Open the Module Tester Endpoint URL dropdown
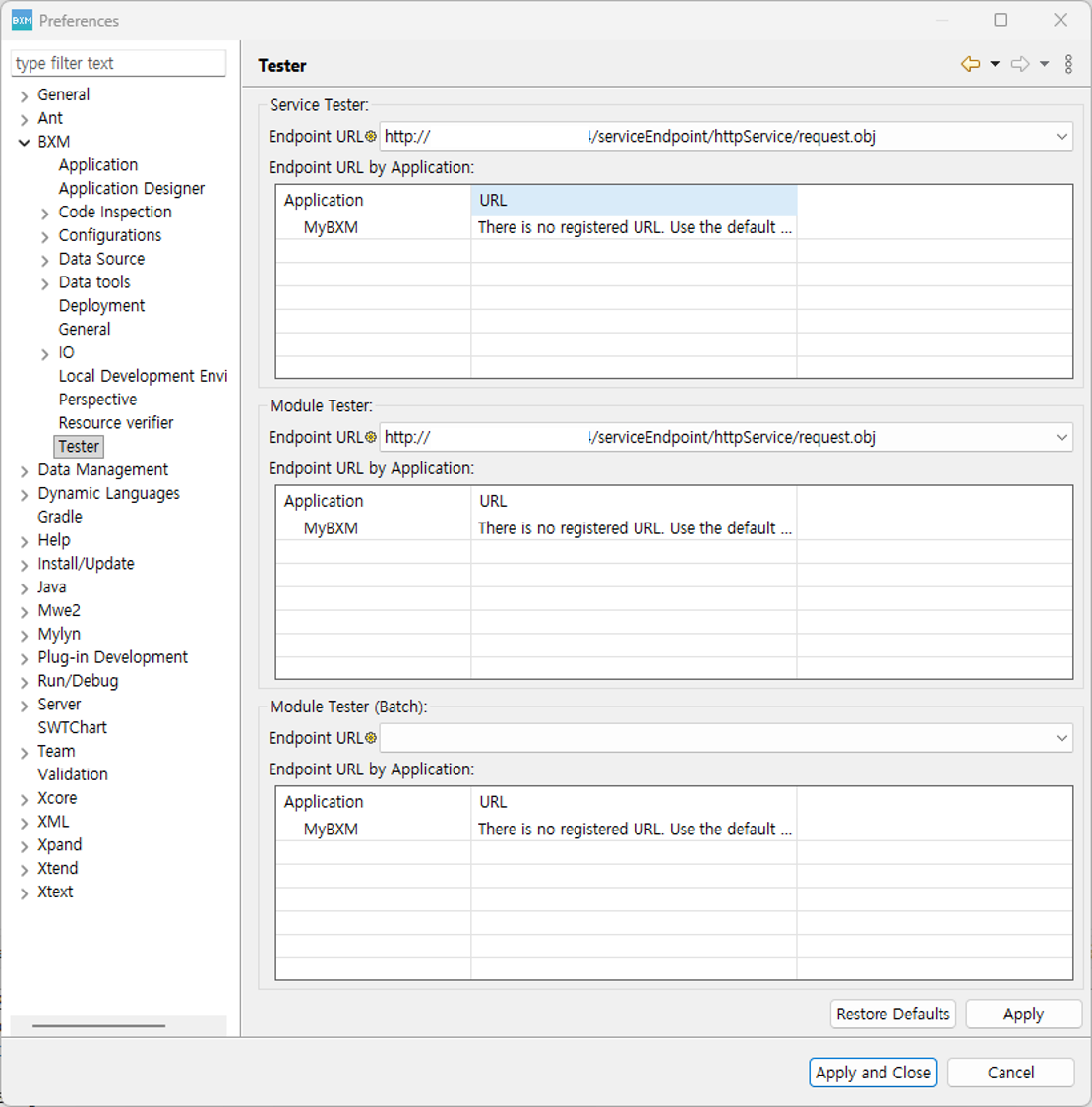This screenshot has height=1107, width=1092. point(1062,438)
